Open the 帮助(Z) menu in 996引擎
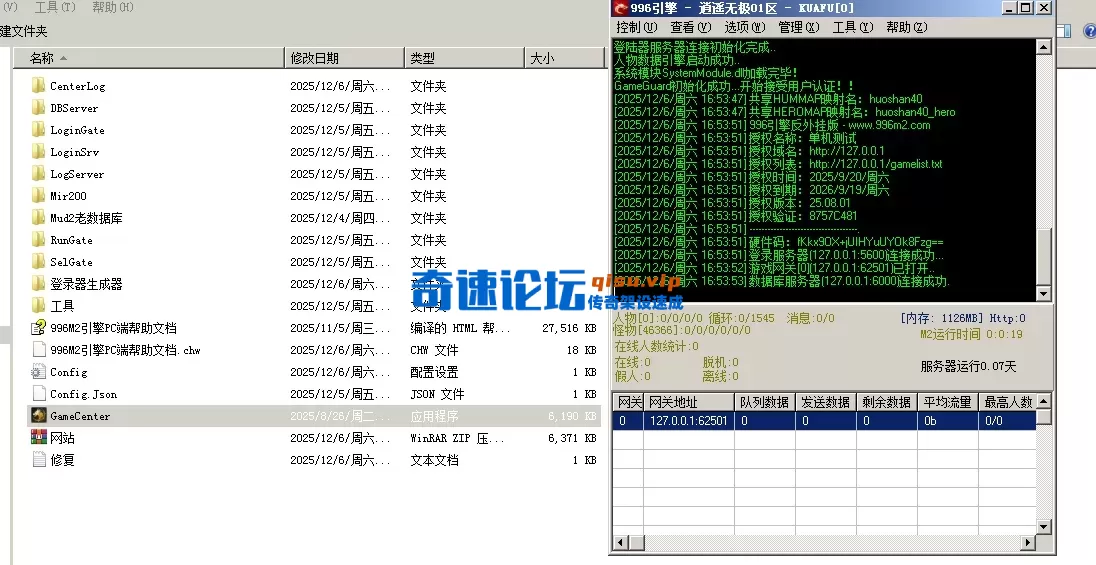 (907, 27)
